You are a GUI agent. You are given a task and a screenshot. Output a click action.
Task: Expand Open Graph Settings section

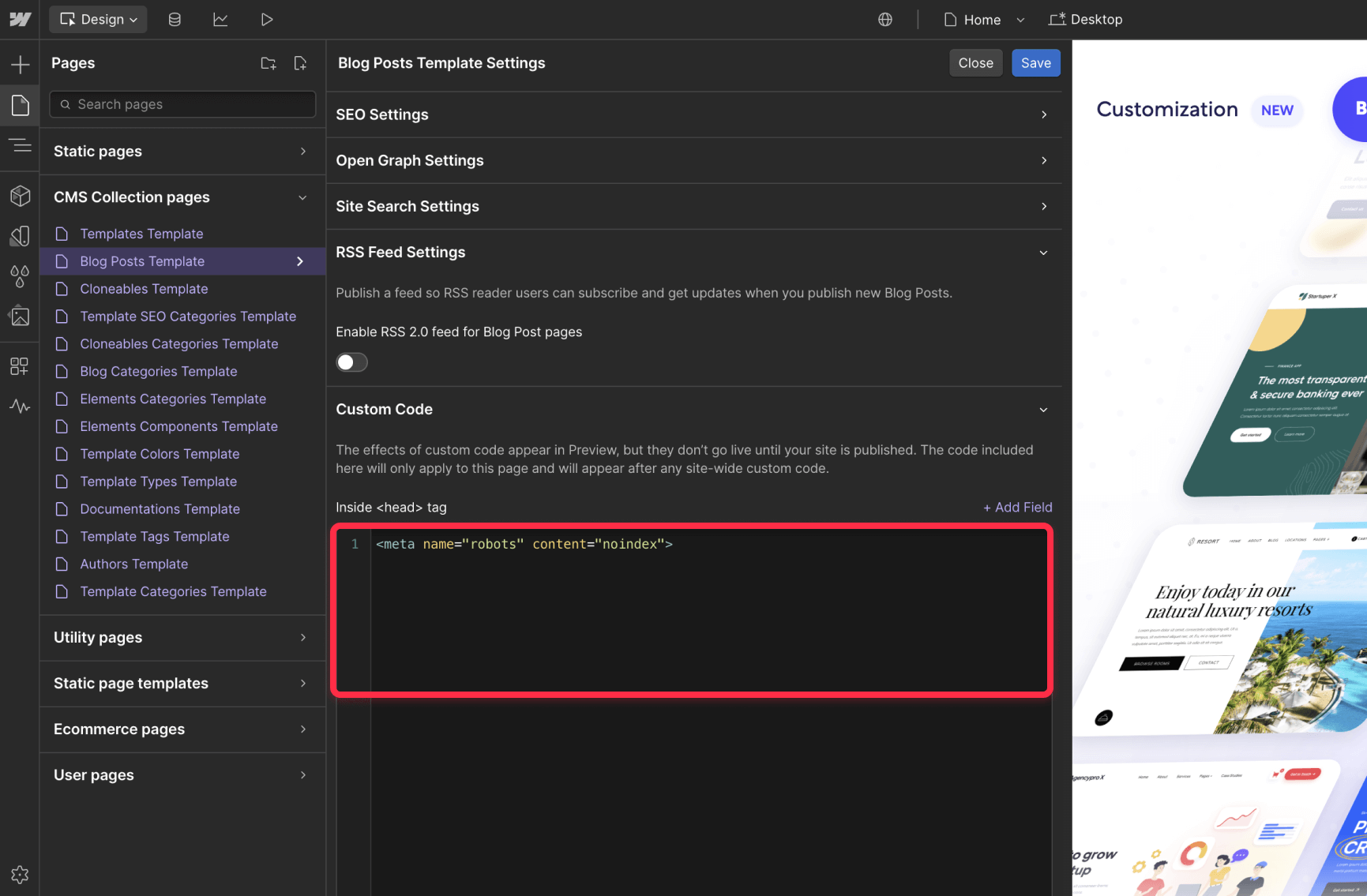[694, 161]
